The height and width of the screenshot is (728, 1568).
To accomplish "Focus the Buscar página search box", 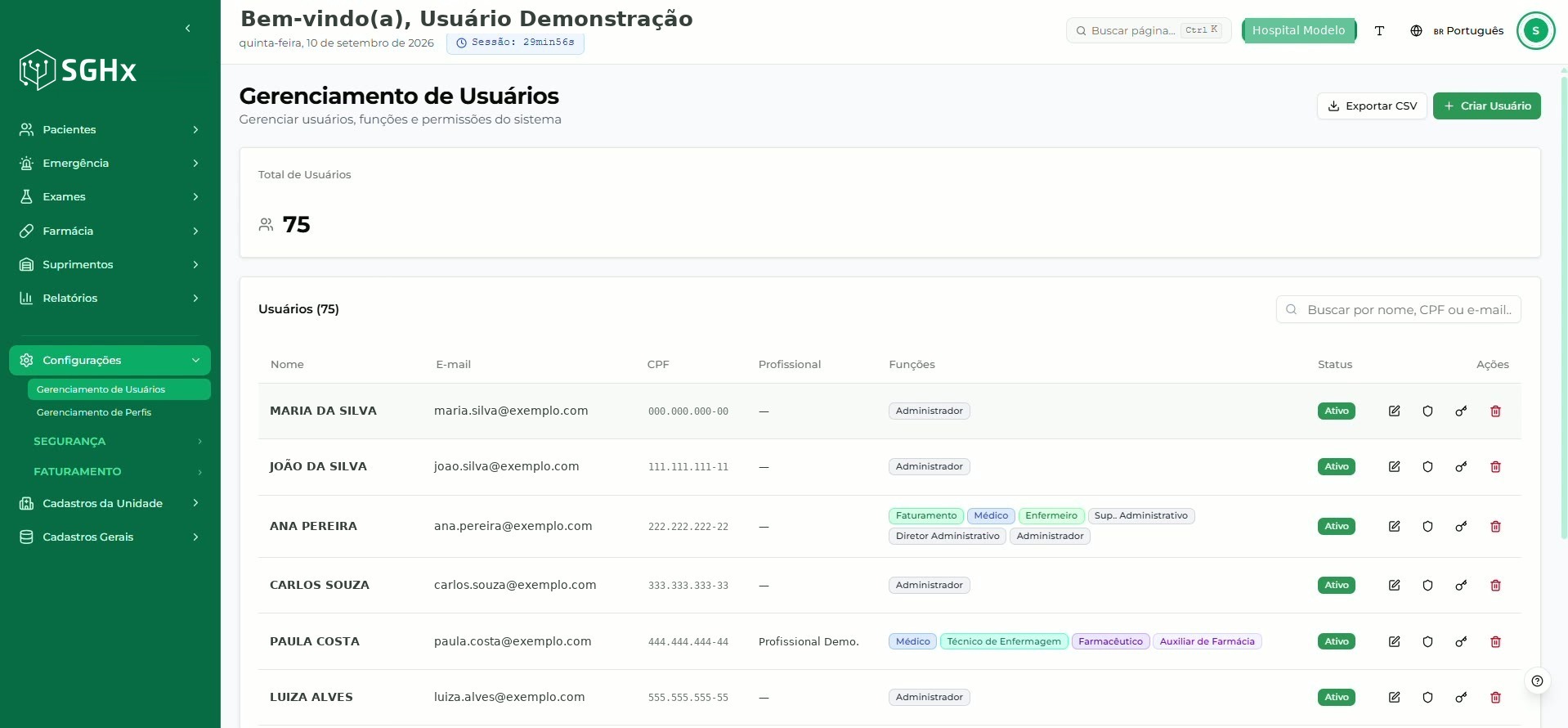I will click(1148, 30).
